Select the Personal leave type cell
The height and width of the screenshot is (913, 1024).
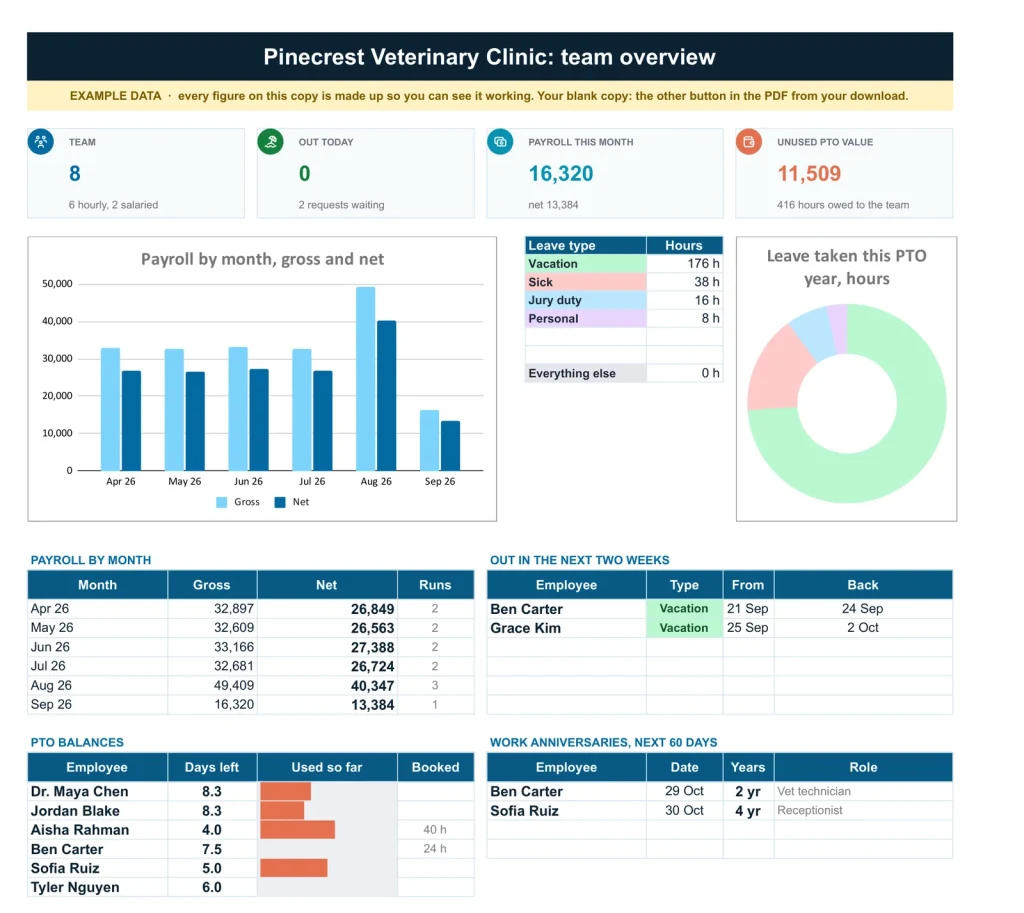[586, 319]
